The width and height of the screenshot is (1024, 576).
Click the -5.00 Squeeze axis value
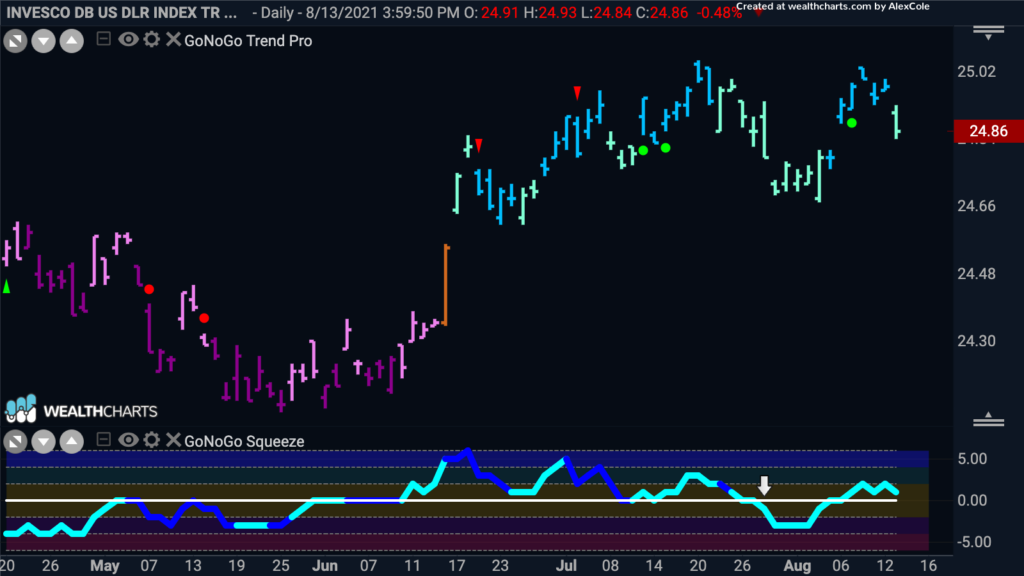pyautogui.click(x=972, y=542)
